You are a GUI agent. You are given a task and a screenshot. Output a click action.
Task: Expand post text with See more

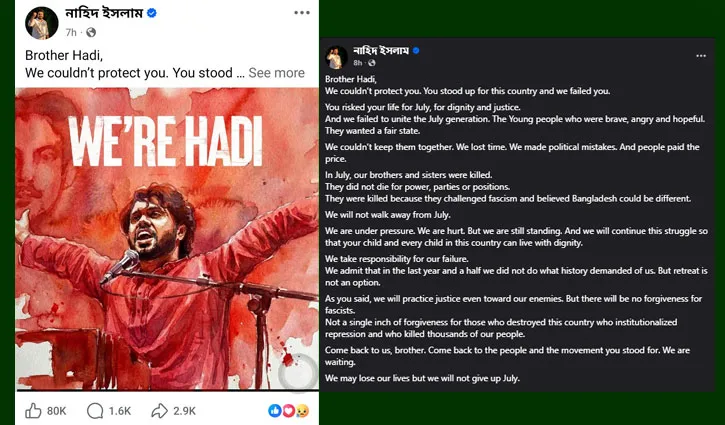tap(276, 73)
